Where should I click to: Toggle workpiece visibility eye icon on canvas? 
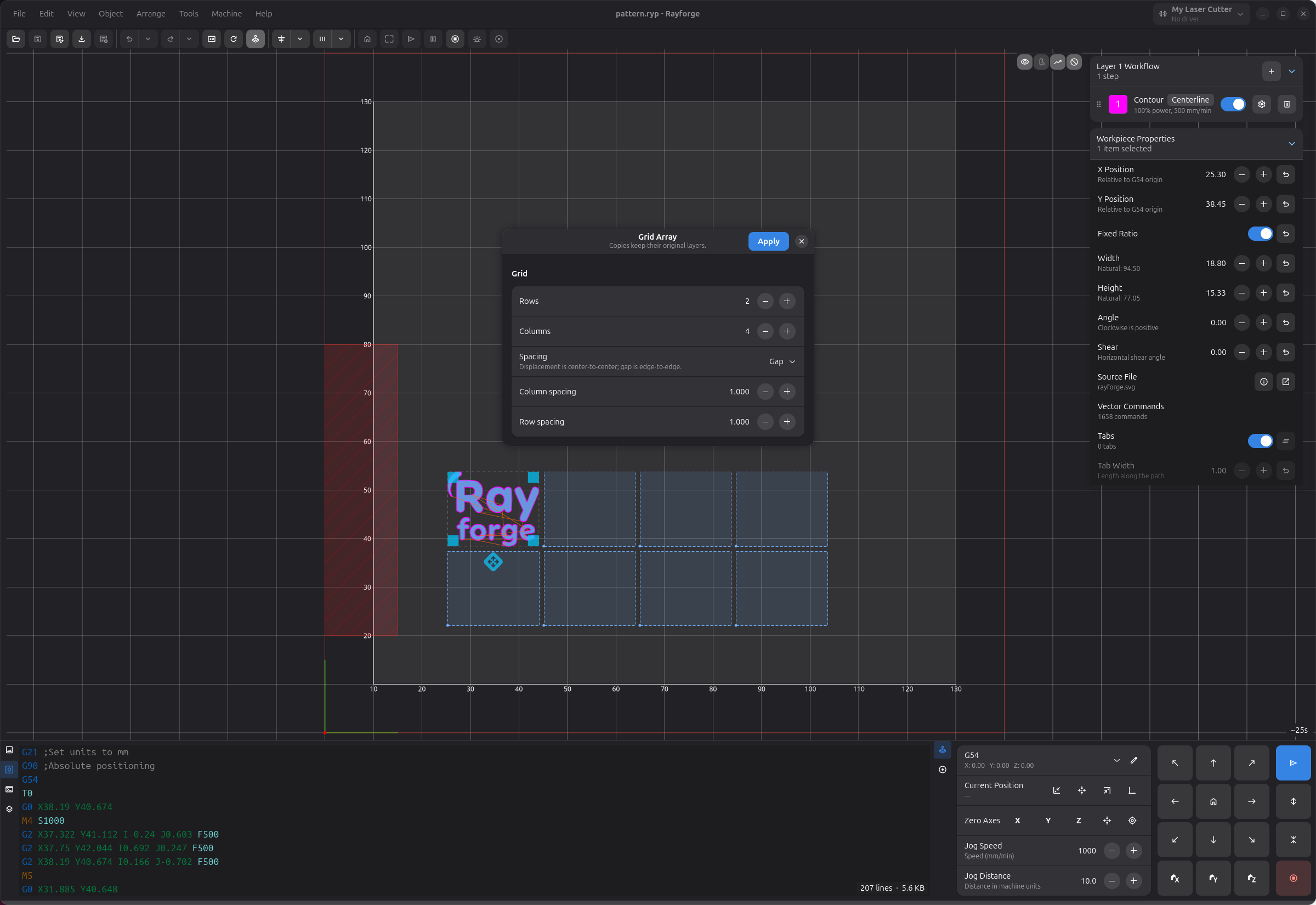(1024, 63)
